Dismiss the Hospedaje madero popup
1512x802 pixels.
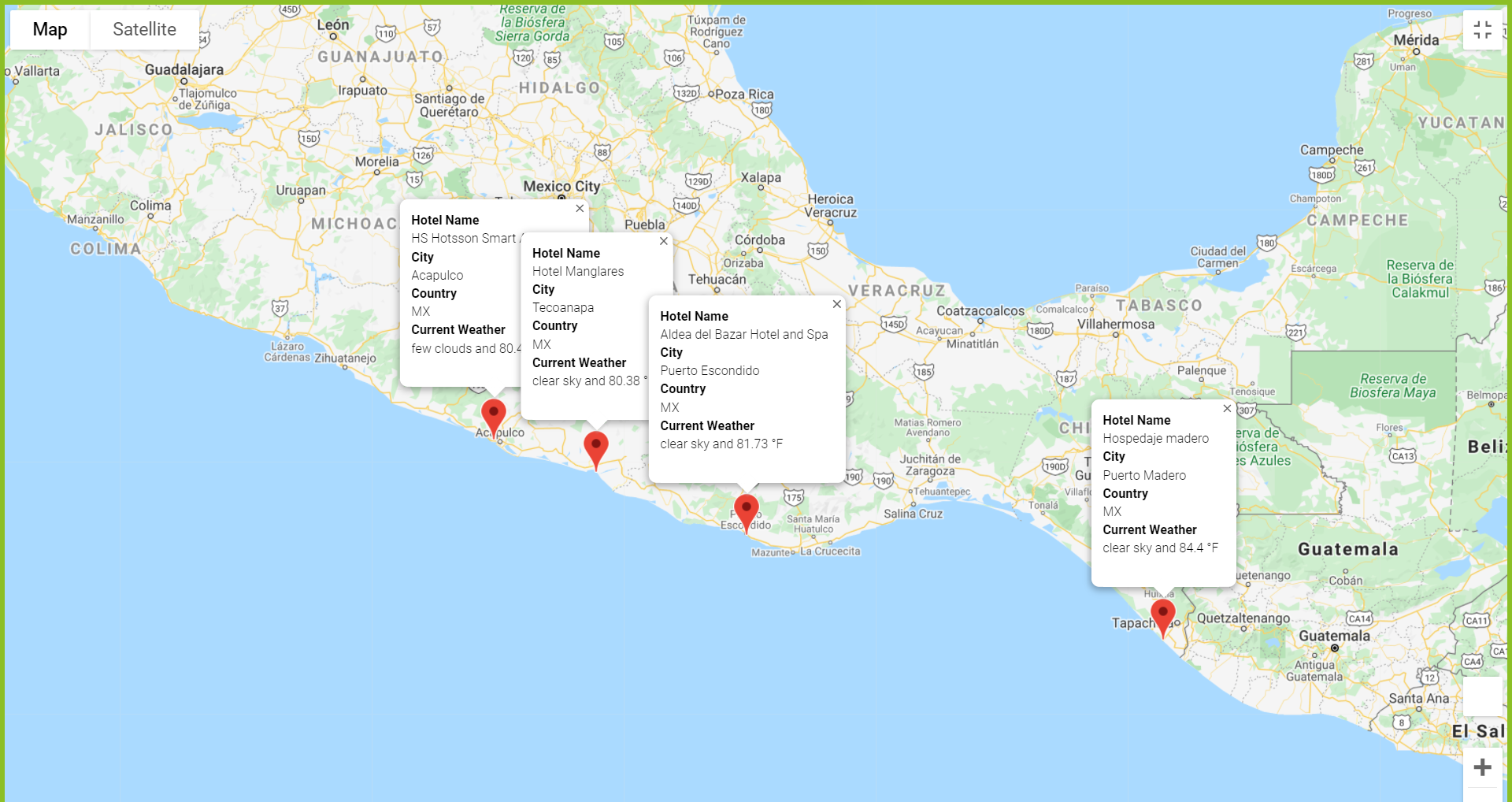[x=1226, y=409]
